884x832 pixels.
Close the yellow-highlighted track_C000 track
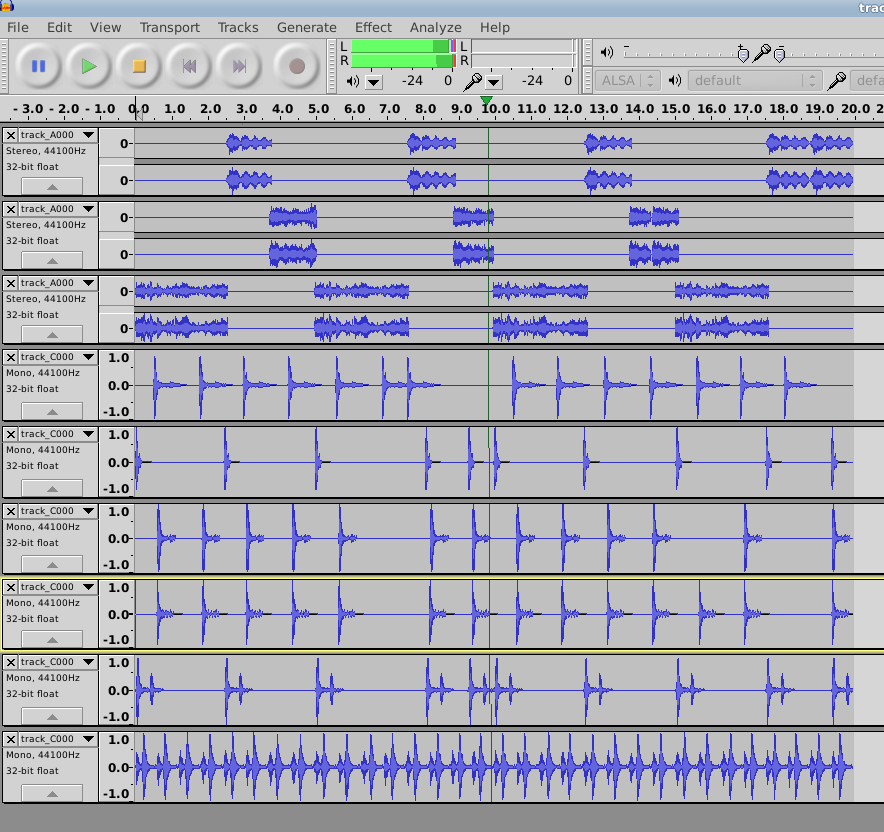[x=11, y=587]
